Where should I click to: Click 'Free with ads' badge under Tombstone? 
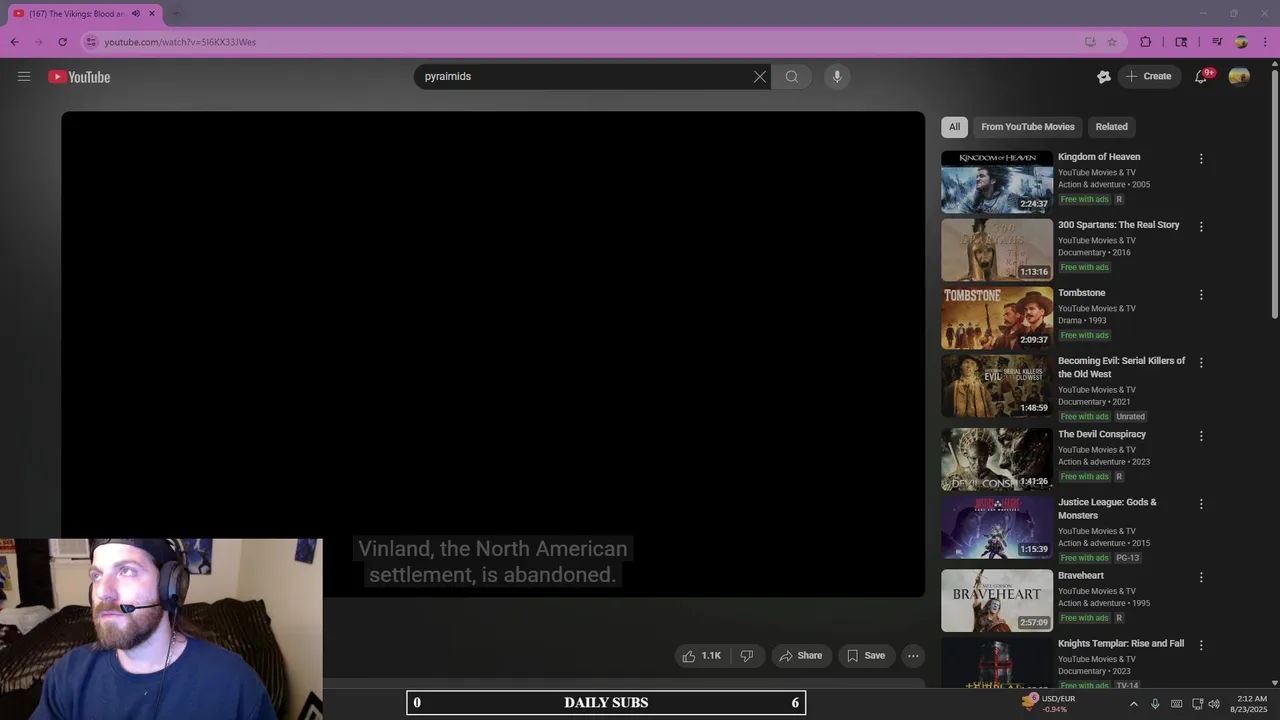(1084, 335)
